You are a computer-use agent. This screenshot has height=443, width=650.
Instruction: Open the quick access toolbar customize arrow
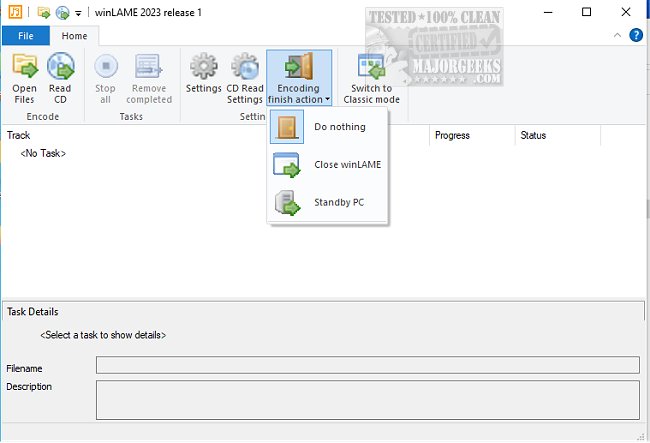point(78,13)
